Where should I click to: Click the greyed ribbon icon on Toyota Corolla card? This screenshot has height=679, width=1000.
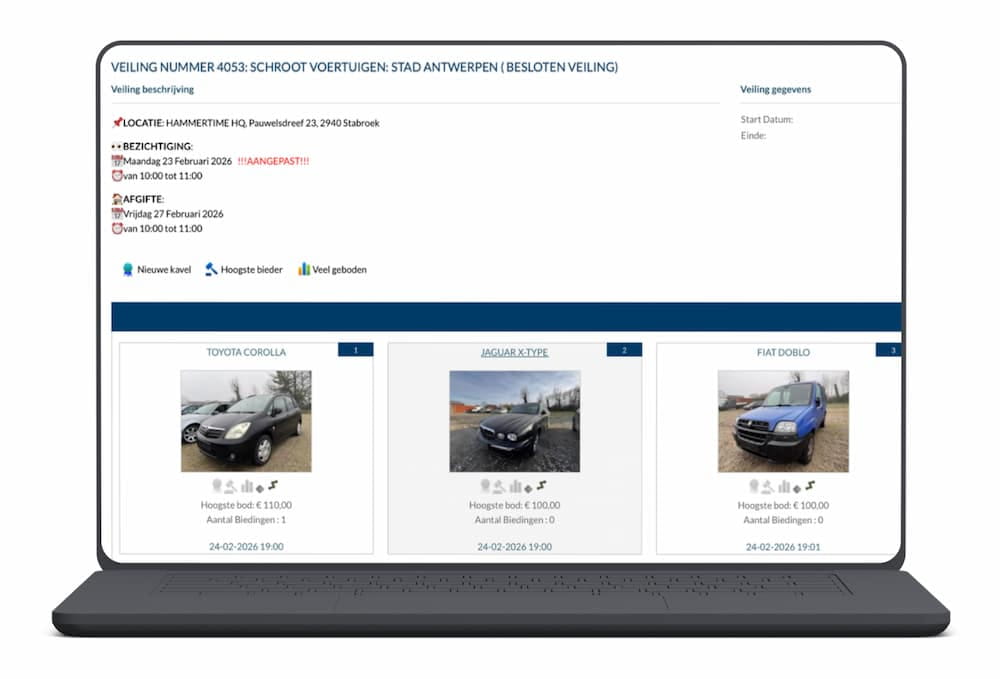[217, 486]
